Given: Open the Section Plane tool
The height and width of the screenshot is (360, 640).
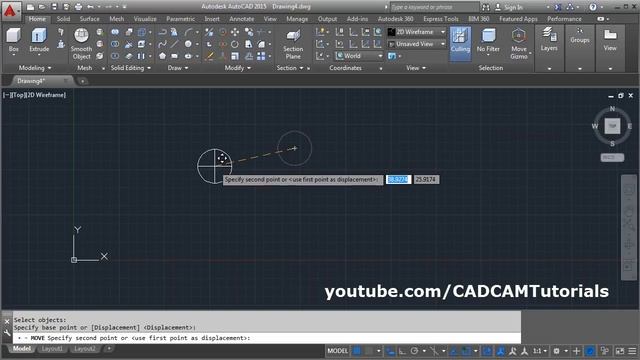Looking at the screenshot, I should 293,44.
